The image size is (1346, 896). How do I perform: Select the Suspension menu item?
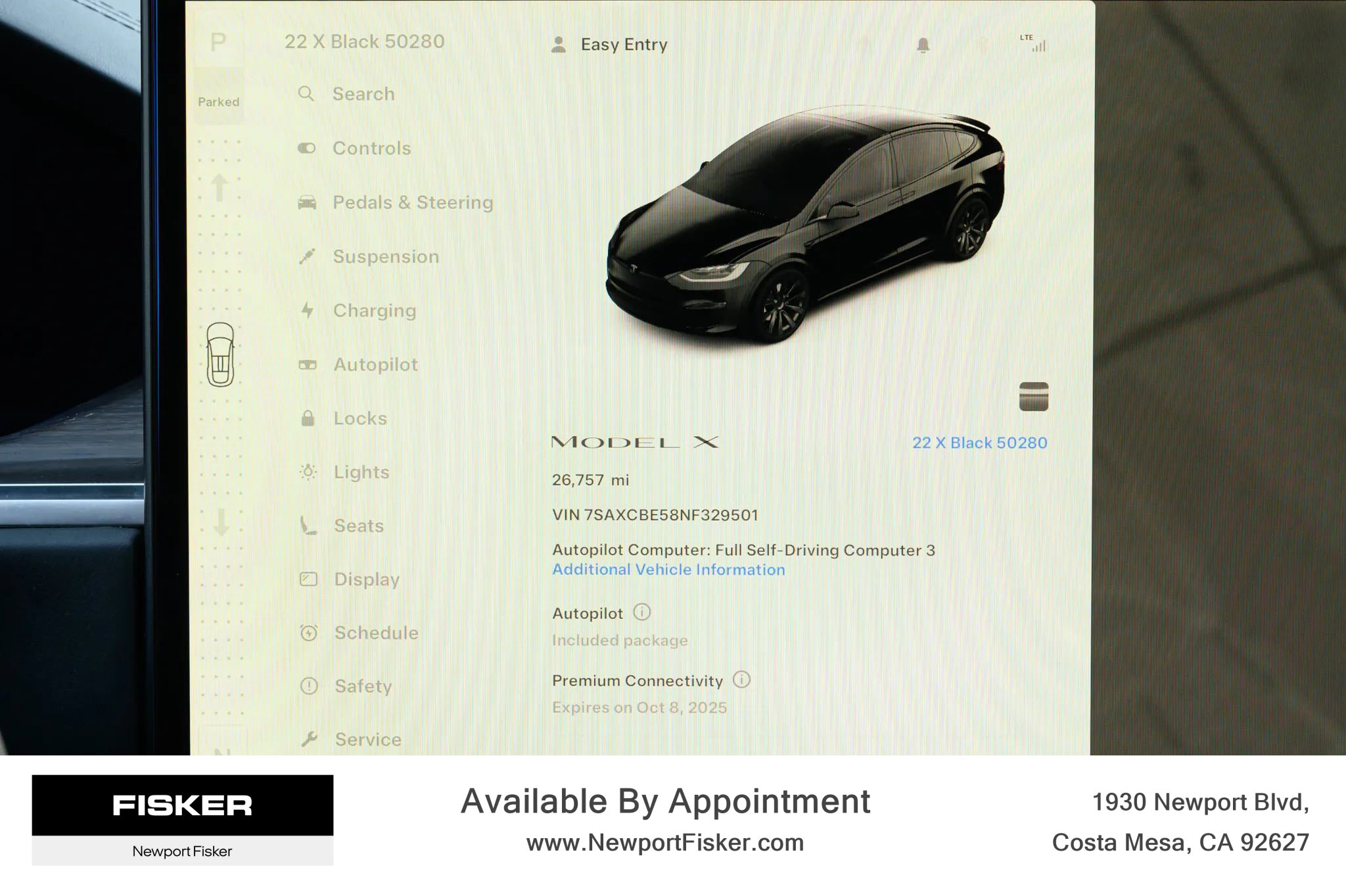point(385,257)
